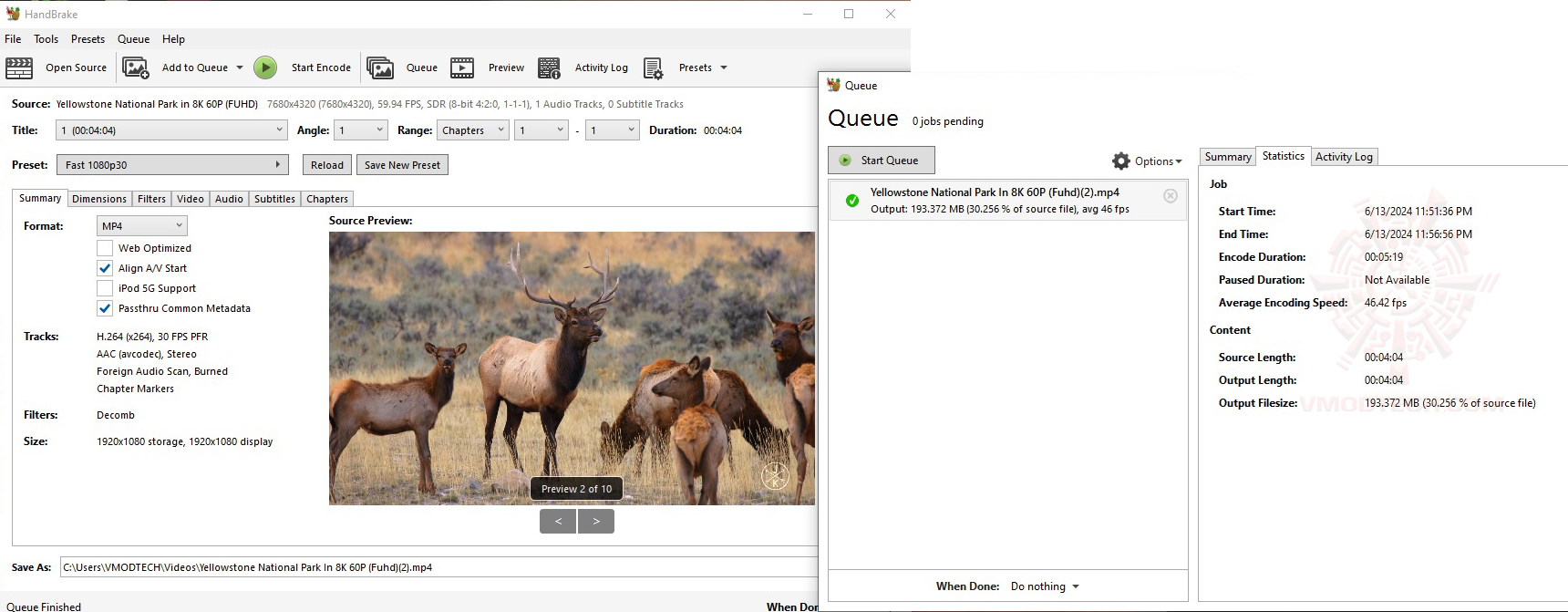Screen dimensions: 1568x612
Task: Click the Options gear icon in Queue
Action: click(1121, 161)
